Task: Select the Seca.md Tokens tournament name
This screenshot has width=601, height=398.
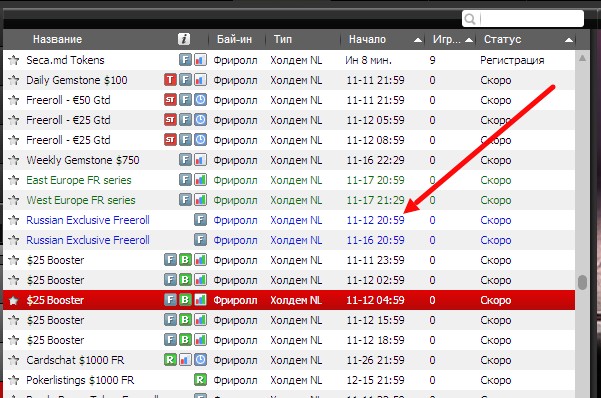Action: tap(65, 60)
